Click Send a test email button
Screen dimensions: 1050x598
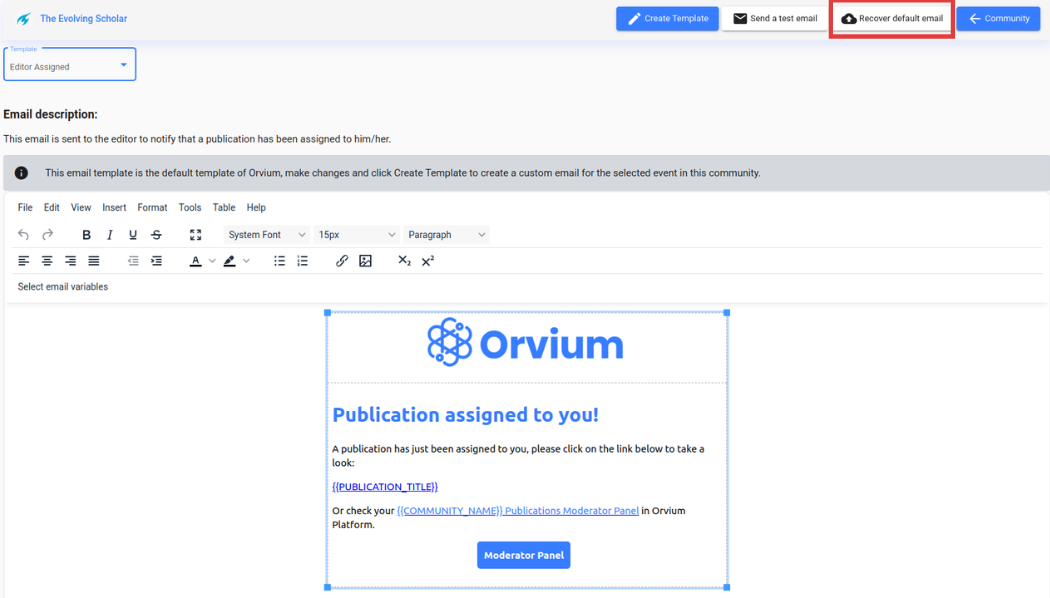pos(775,19)
